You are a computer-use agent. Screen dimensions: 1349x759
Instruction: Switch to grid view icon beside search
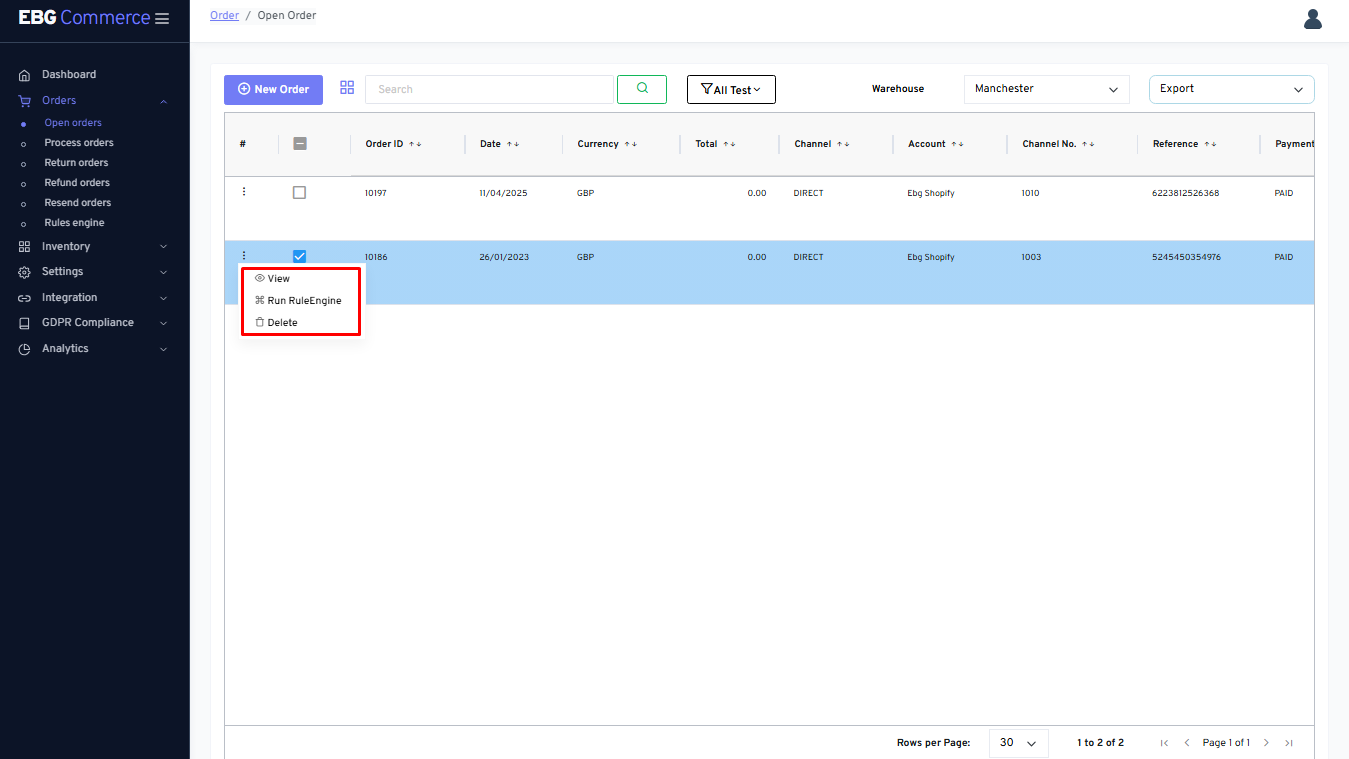347,88
